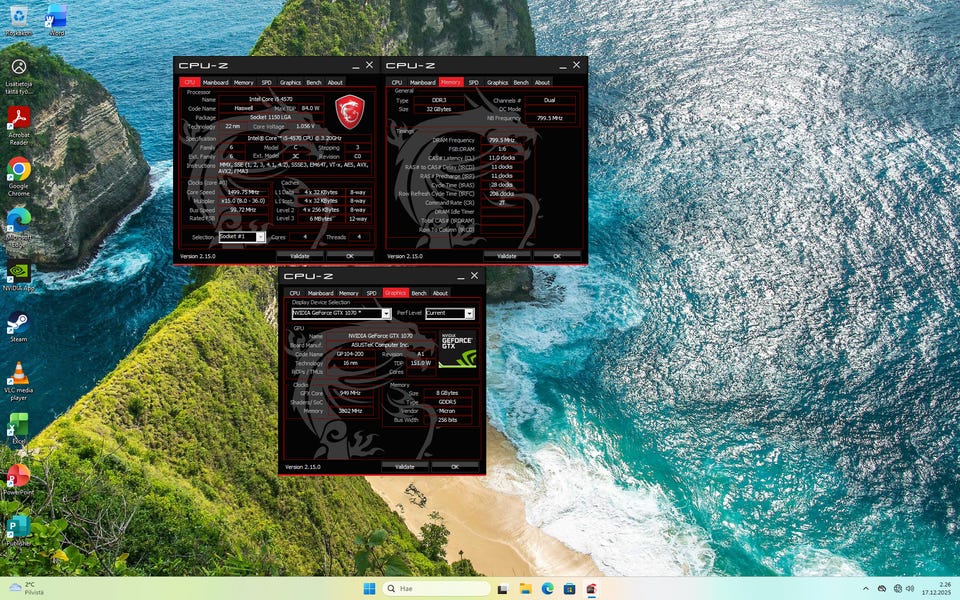Open the Word desktop shortcut
960x600 pixels.
coord(56,20)
